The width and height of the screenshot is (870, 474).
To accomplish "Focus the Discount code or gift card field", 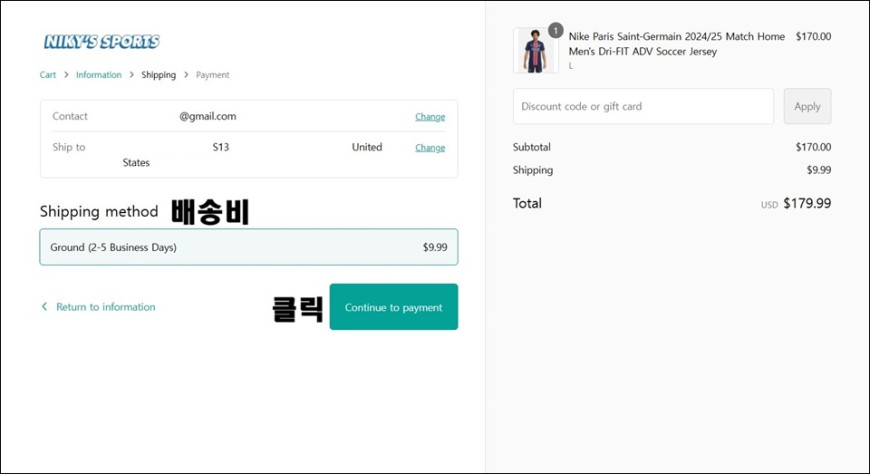I will point(643,106).
